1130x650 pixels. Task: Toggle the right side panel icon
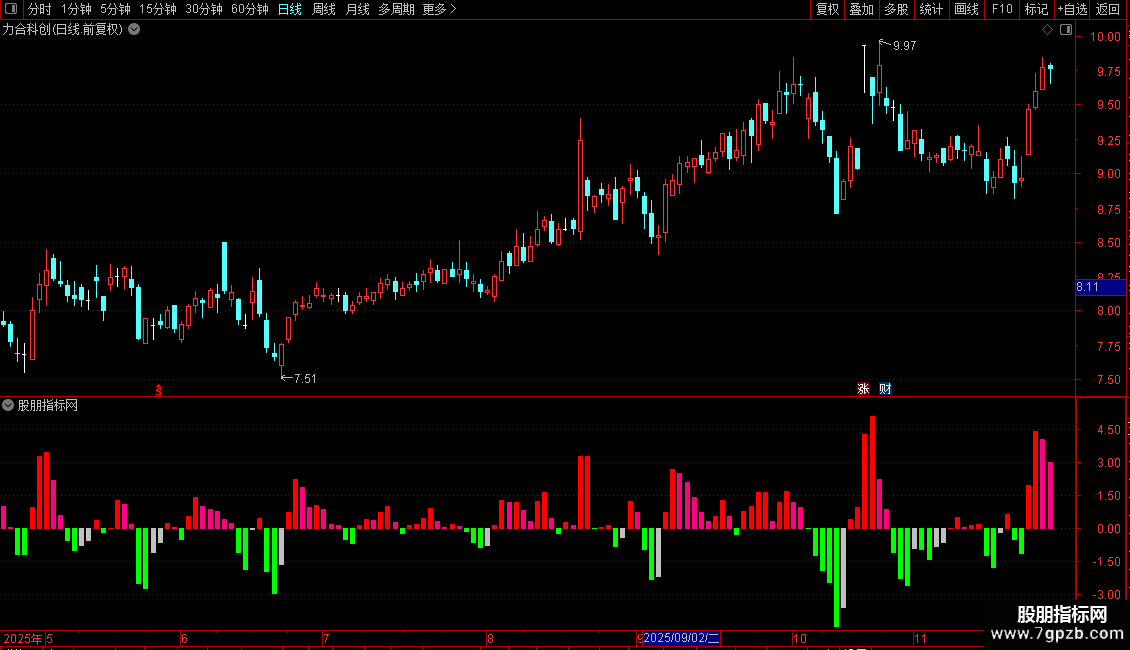click(x=1066, y=30)
